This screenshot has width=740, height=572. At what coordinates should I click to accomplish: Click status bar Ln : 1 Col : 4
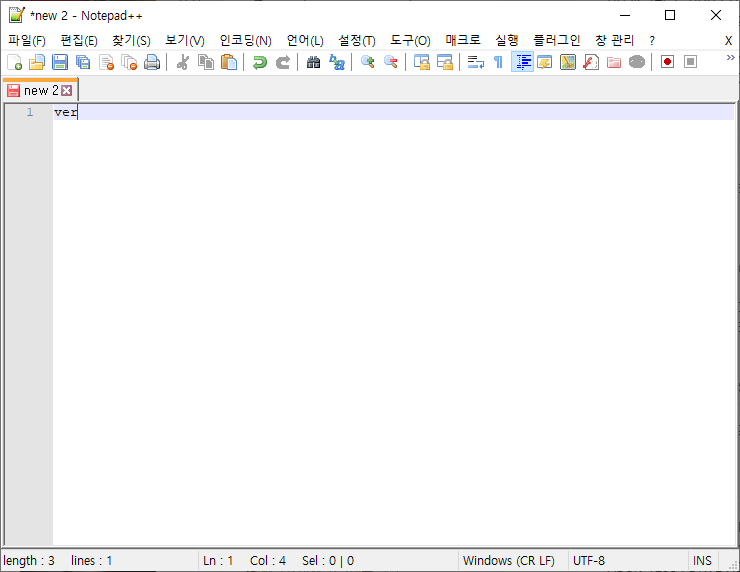tap(244, 561)
